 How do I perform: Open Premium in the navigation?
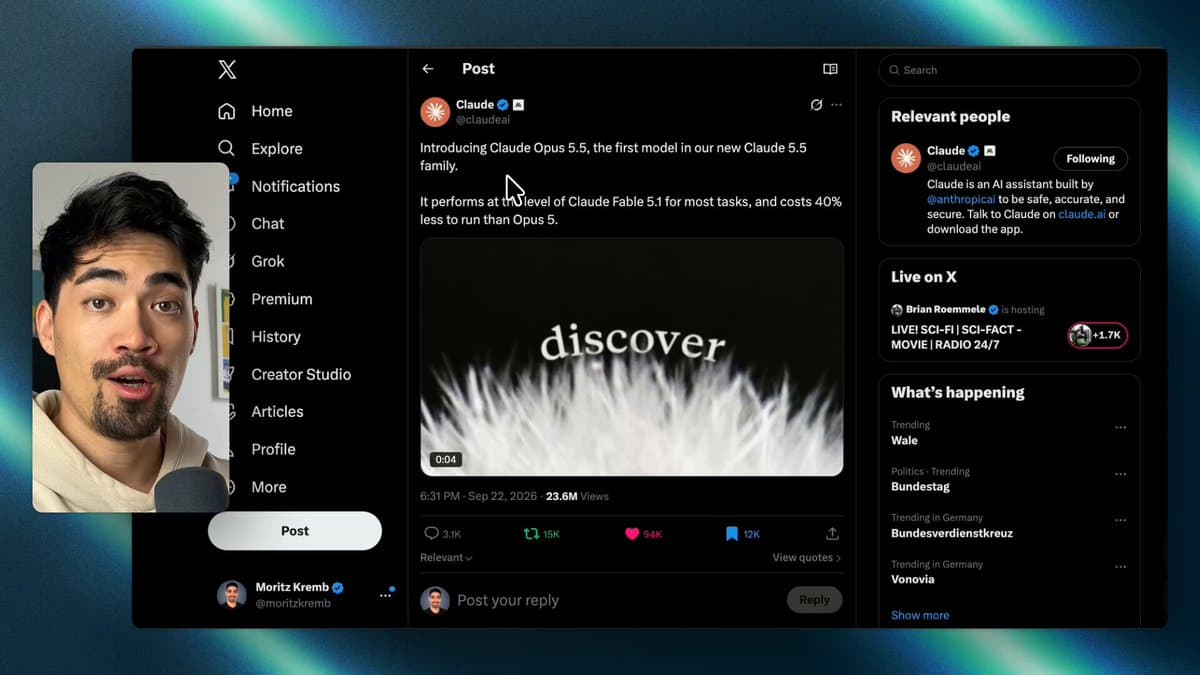(282, 299)
